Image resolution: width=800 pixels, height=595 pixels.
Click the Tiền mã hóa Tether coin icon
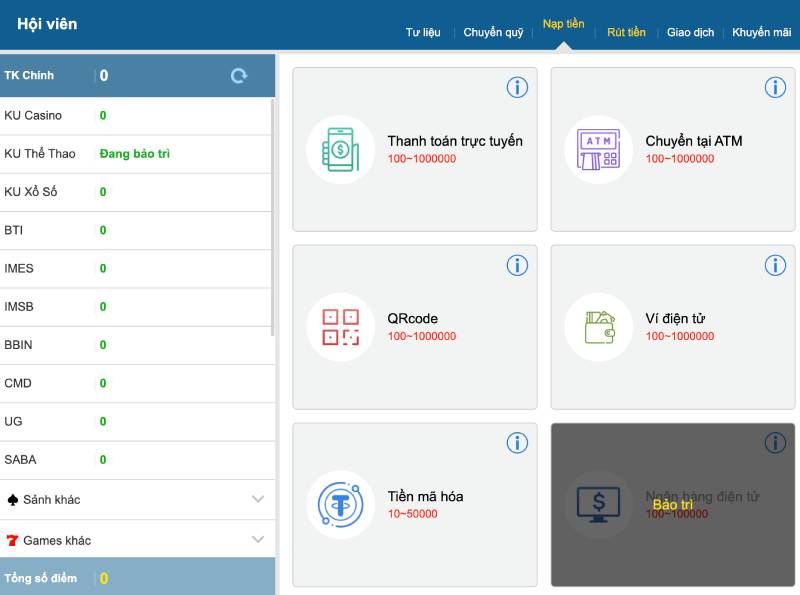340,505
